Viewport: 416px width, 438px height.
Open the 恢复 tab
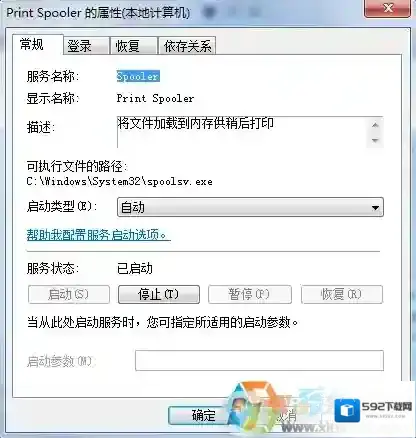tap(134, 46)
